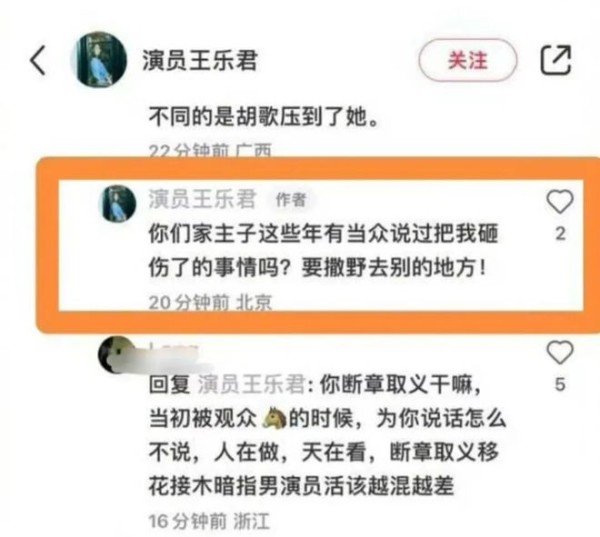Screen dimensions: 600x537
Task: Tap the header username 演员王乐君
Action: click(x=199, y=60)
